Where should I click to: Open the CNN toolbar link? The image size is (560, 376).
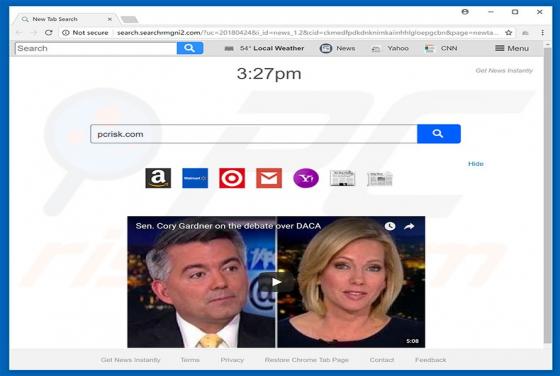pos(441,48)
